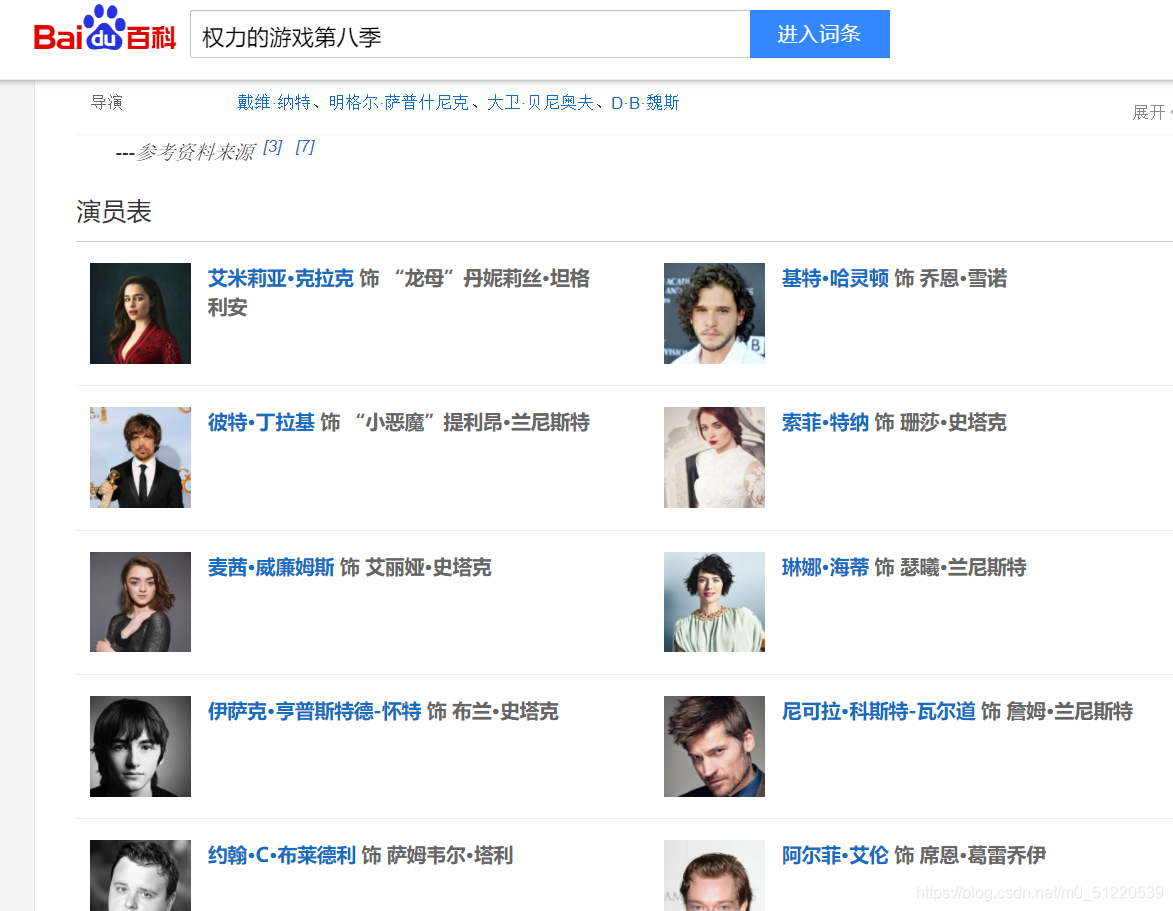Open actor link 阿尔菲·艾伦

pos(835,855)
